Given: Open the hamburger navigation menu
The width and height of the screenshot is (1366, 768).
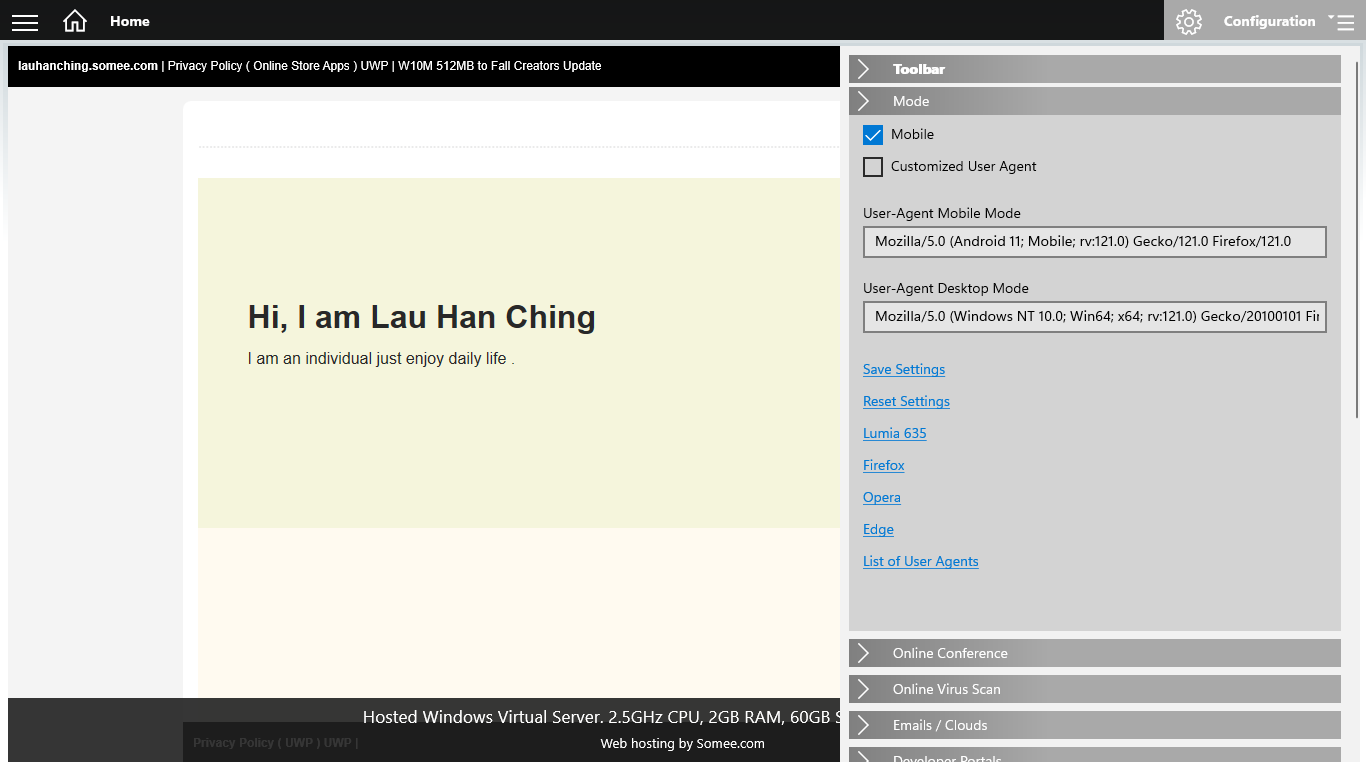Looking at the screenshot, I should coord(25,21).
